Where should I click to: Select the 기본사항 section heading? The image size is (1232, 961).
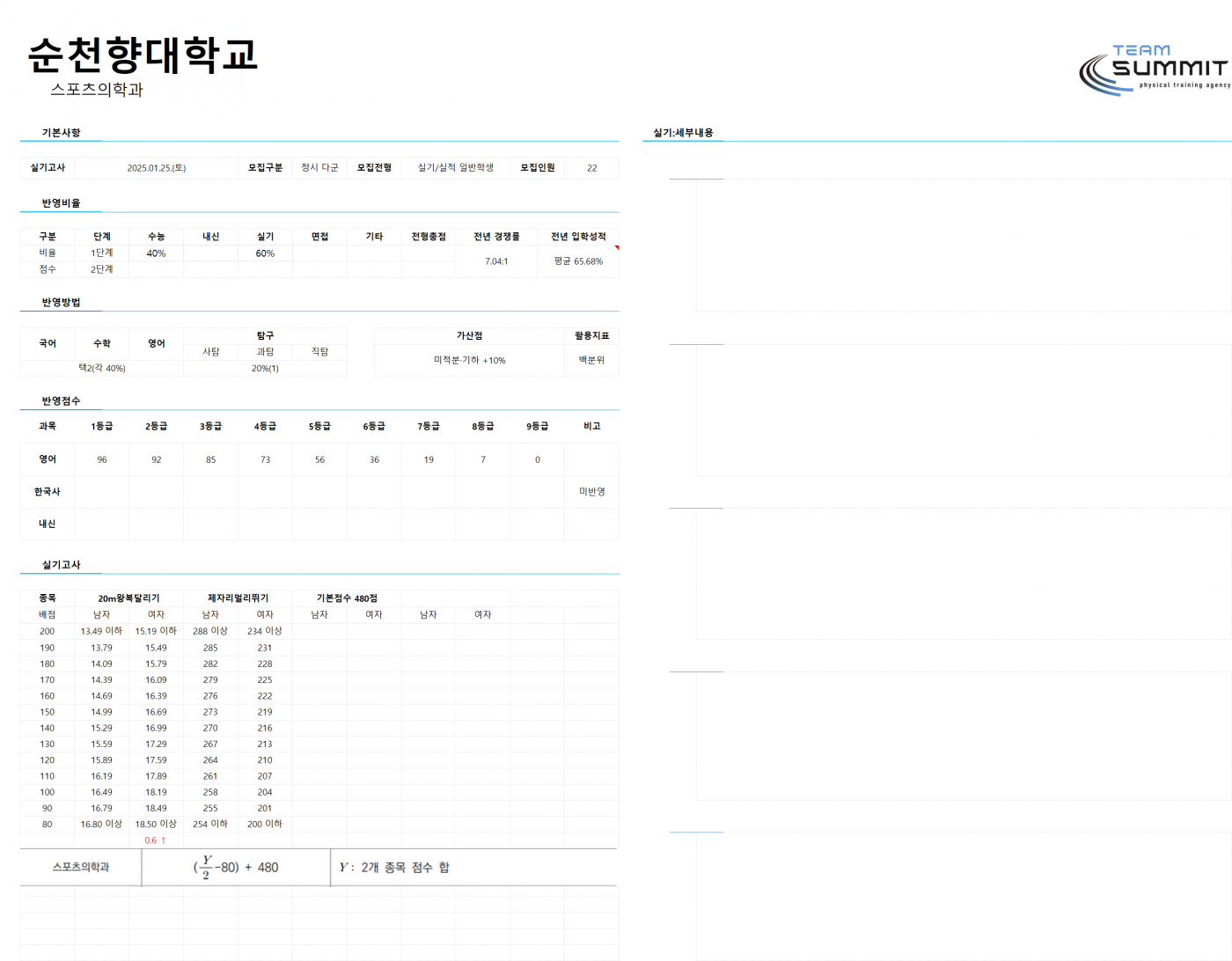coord(61,133)
